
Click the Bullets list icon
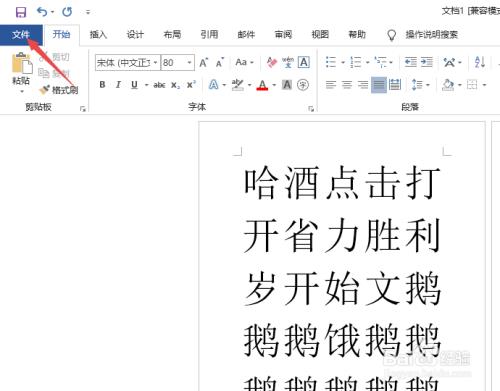[331, 62]
